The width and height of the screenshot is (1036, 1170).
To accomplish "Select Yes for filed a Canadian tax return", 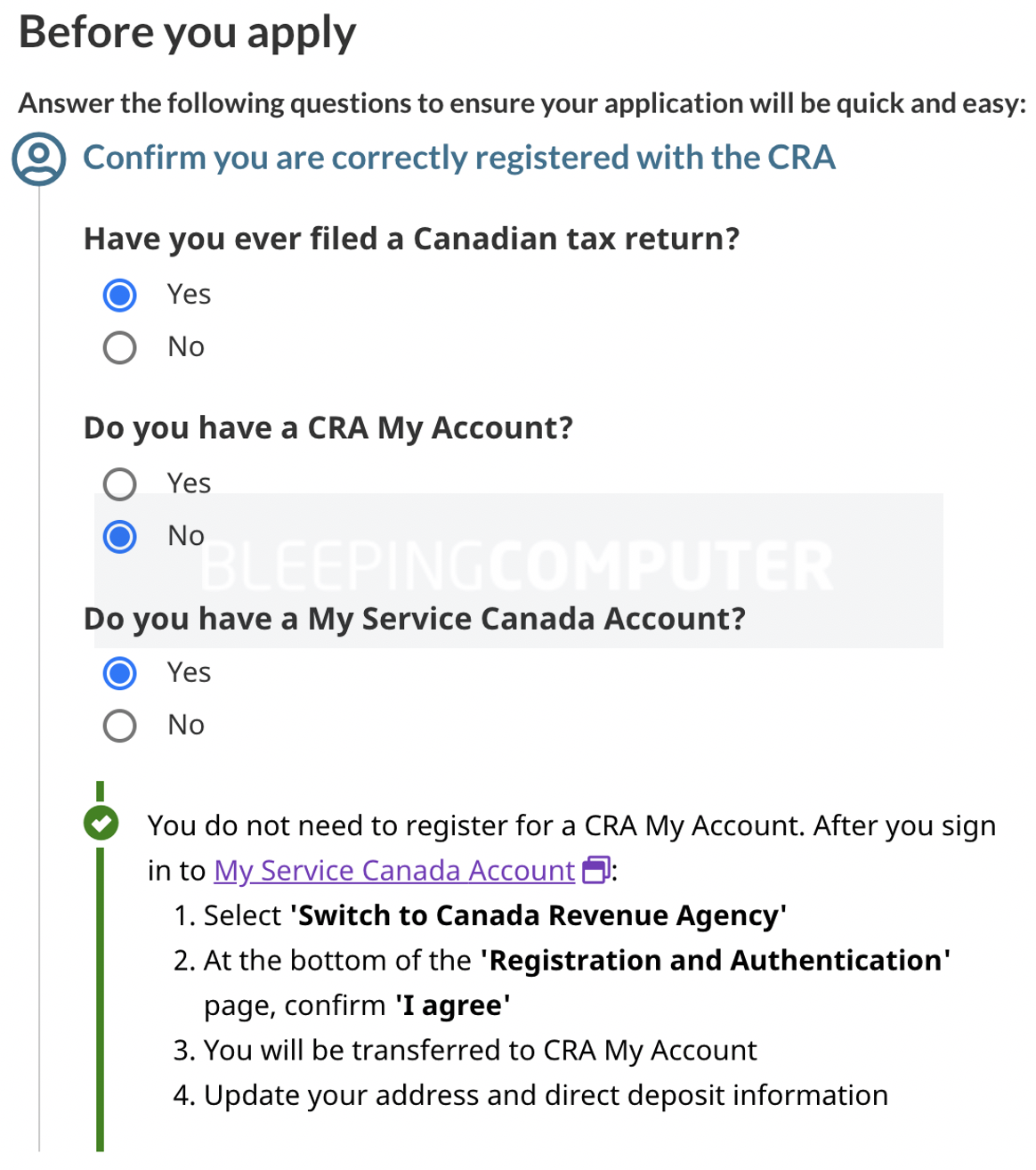I will coord(120,296).
